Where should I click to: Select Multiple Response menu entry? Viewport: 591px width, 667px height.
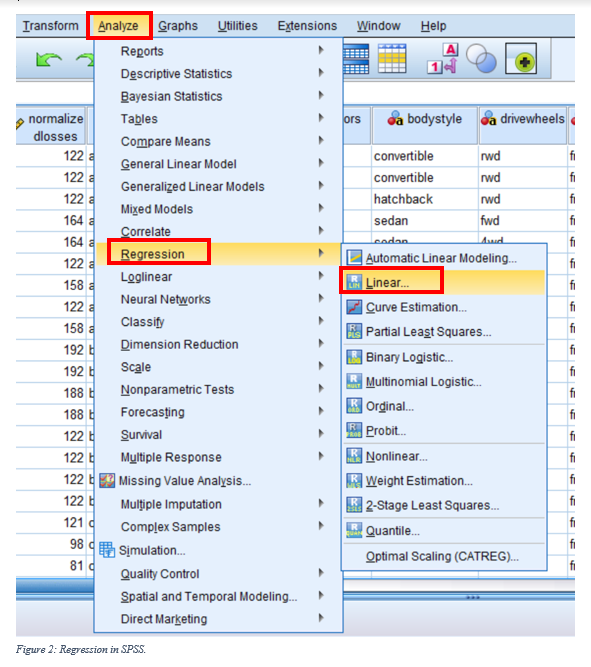218,457
